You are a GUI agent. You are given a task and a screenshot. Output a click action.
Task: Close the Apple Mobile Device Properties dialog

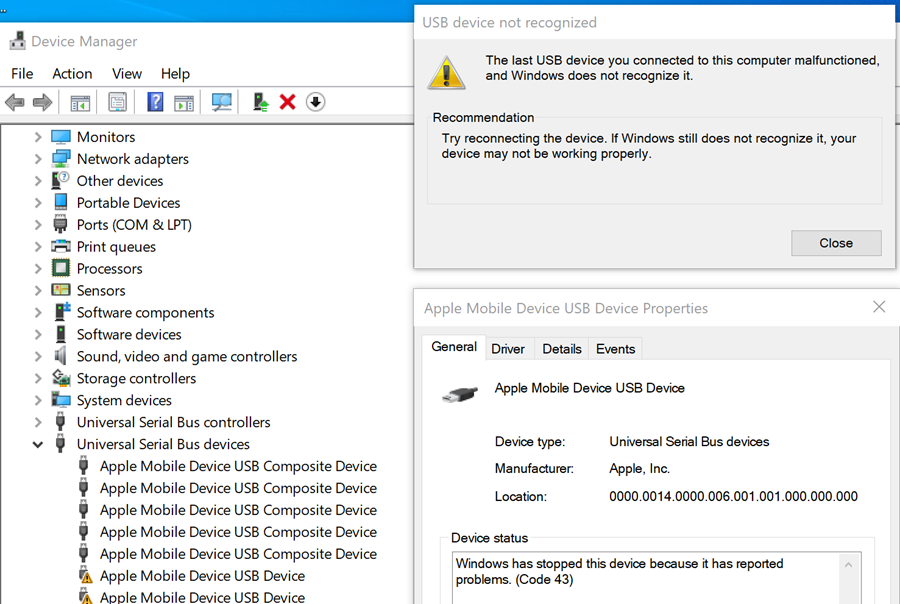click(879, 307)
